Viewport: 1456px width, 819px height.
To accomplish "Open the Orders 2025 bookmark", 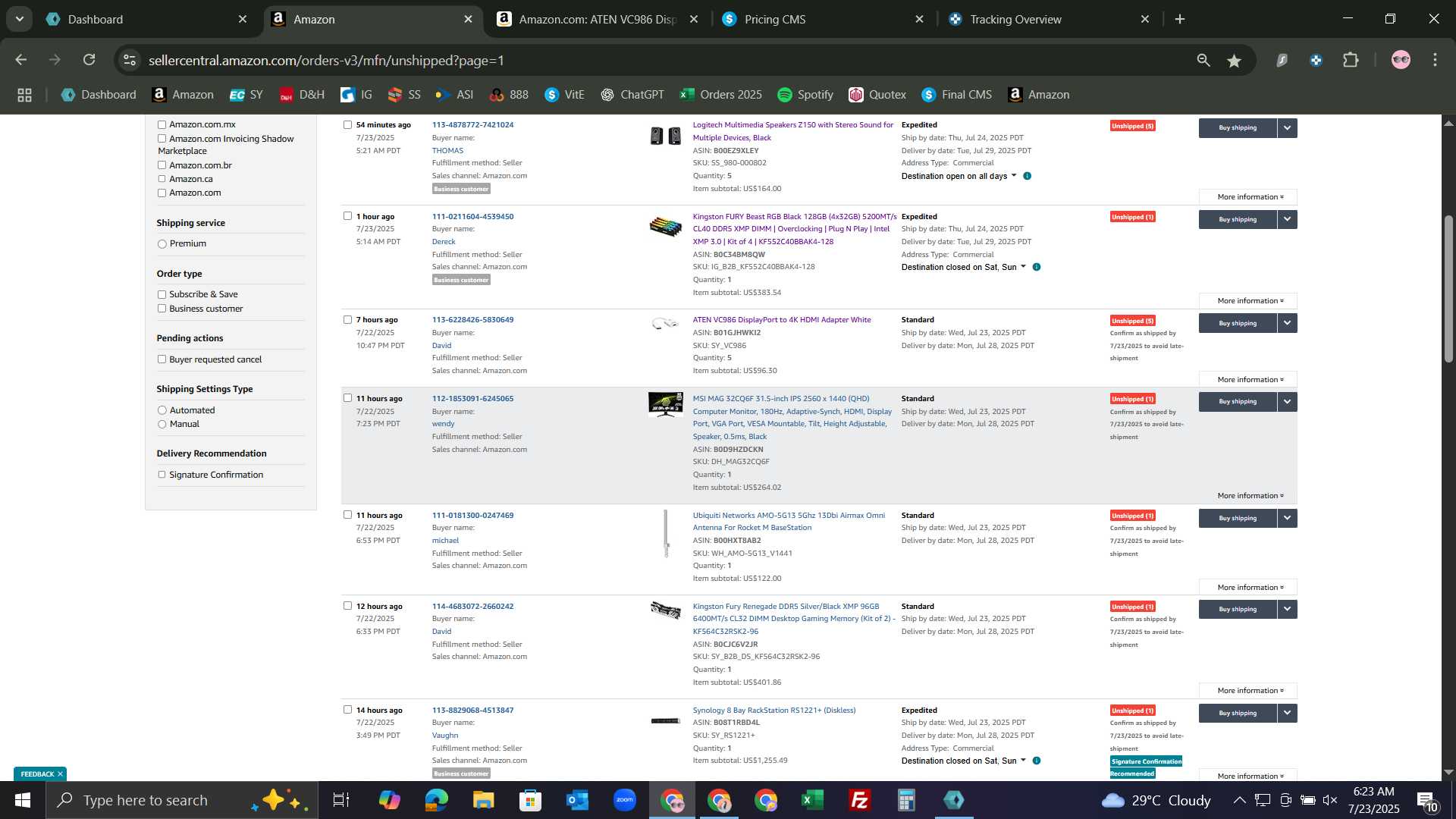I will 721,95.
